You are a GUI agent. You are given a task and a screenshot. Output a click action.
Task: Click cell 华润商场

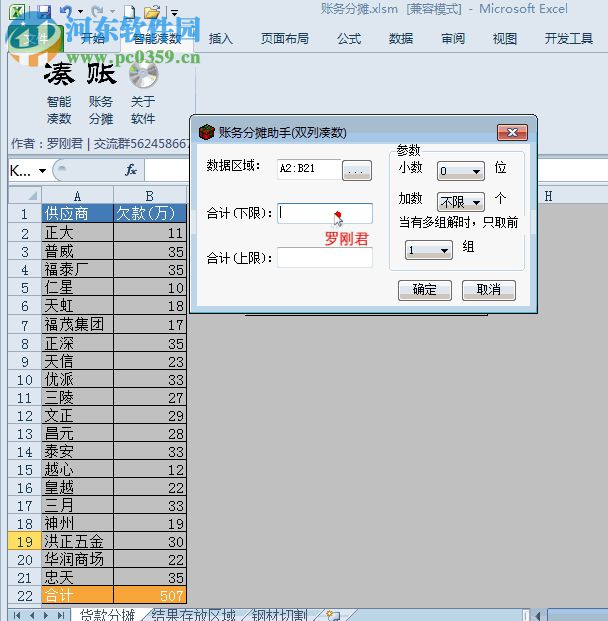(x=77, y=560)
